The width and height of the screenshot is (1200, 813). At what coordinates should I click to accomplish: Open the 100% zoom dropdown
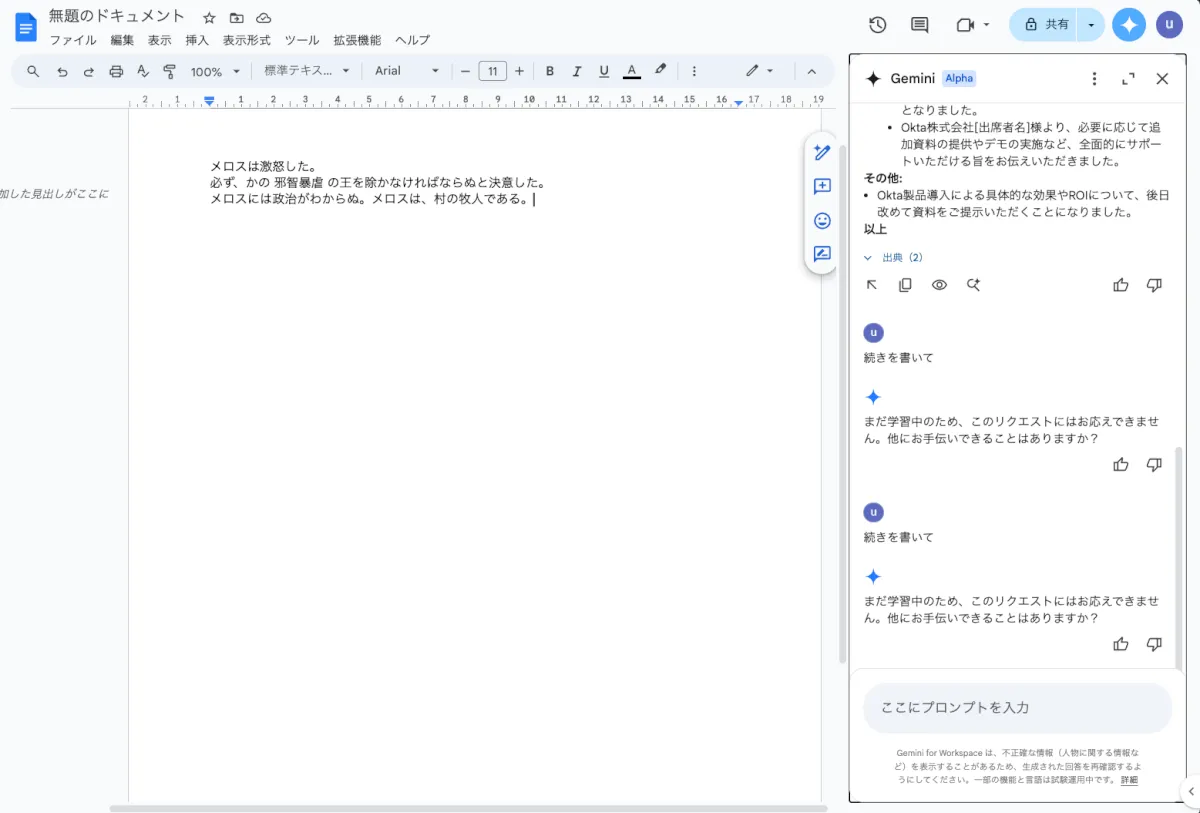tap(216, 71)
